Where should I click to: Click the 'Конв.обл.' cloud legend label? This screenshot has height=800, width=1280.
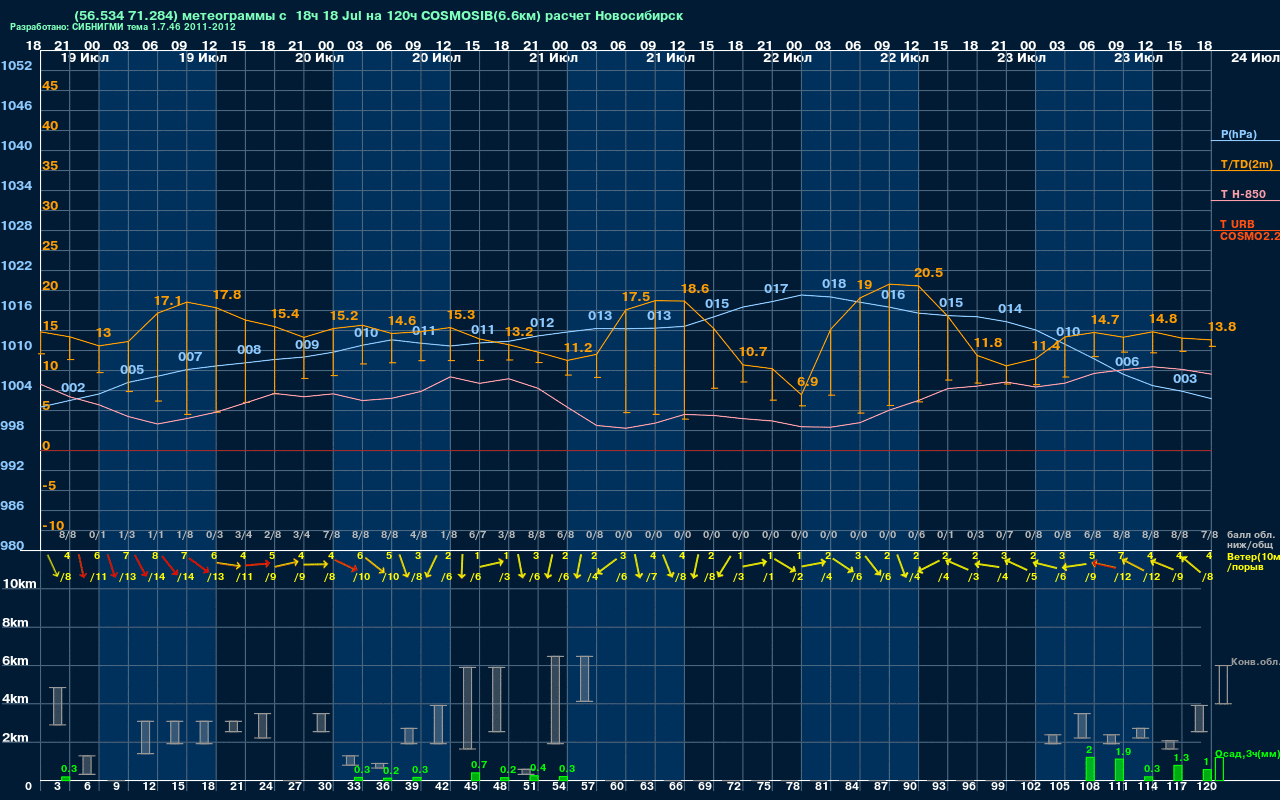point(1255,662)
